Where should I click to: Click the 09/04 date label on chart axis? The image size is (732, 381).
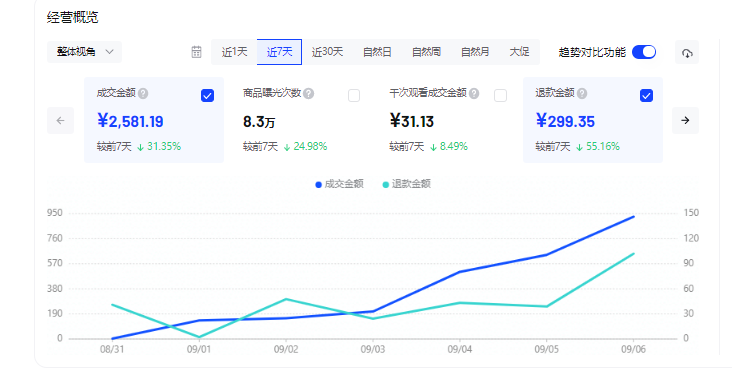pyautogui.click(x=460, y=349)
